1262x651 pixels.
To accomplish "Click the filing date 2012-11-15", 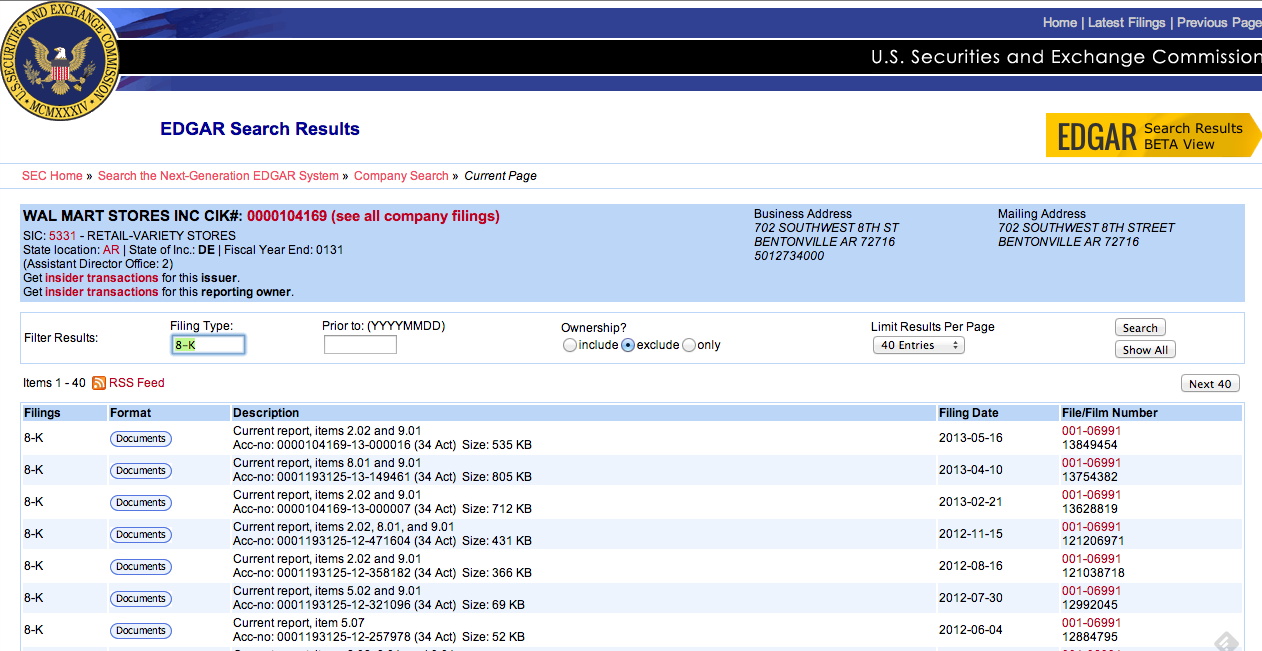I will (970, 534).
